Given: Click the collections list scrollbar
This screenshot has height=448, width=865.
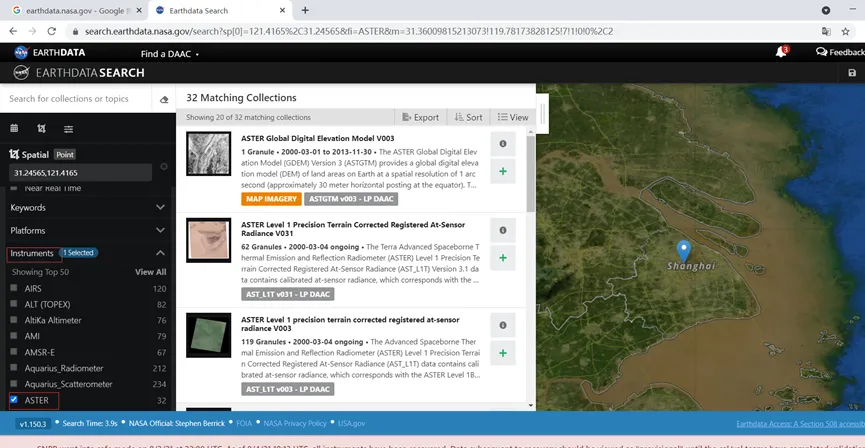Looking at the screenshot, I should coord(531,174).
